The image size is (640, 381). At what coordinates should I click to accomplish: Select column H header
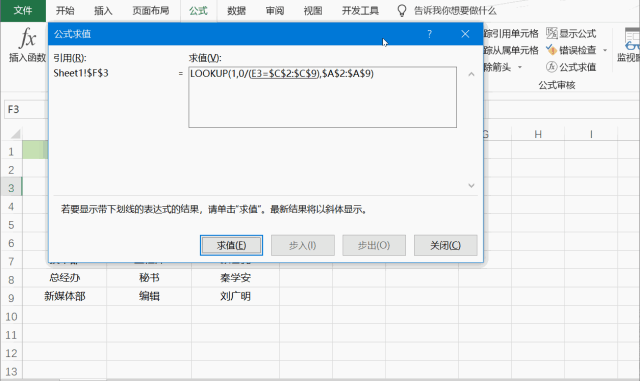click(538, 134)
